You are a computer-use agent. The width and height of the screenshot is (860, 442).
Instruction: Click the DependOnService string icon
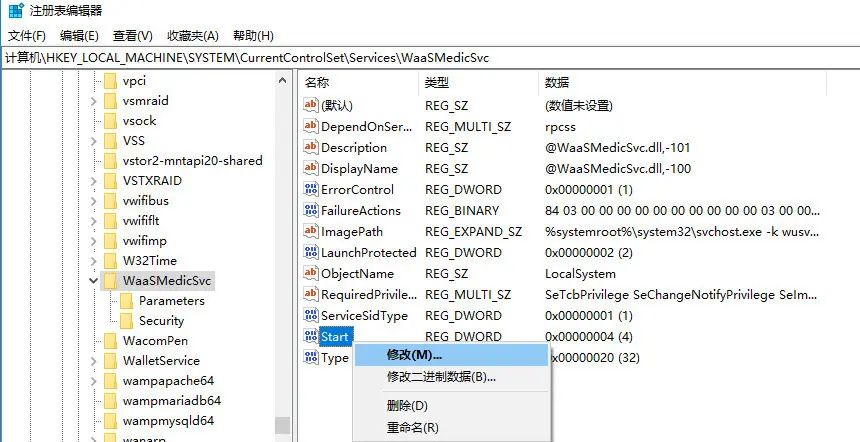pos(310,126)
